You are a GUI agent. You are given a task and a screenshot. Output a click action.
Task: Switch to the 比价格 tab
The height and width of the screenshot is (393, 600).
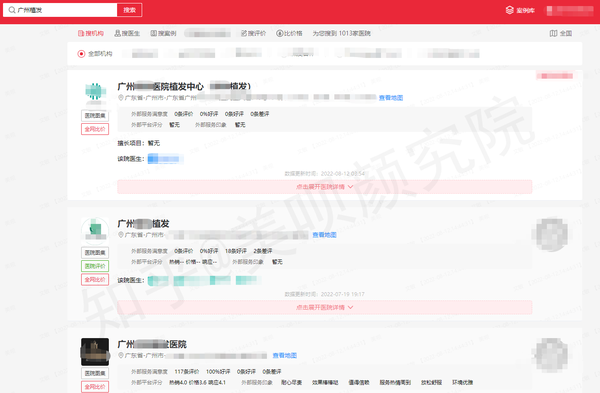(289, 33)
